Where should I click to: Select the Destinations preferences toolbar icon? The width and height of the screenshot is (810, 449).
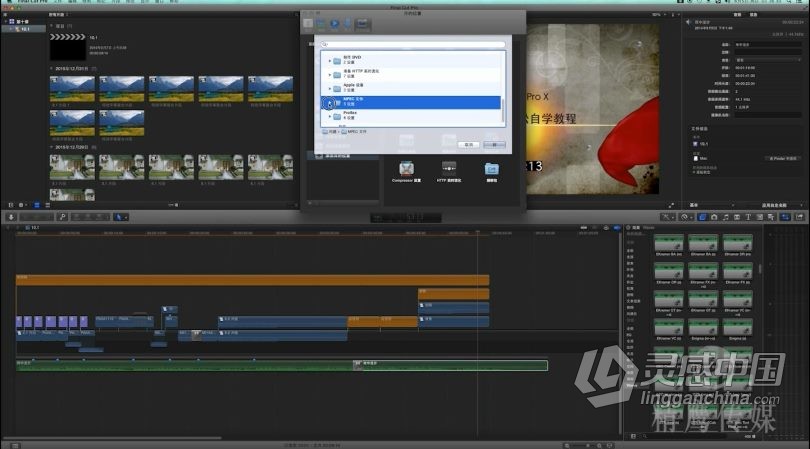click(362, 24)
